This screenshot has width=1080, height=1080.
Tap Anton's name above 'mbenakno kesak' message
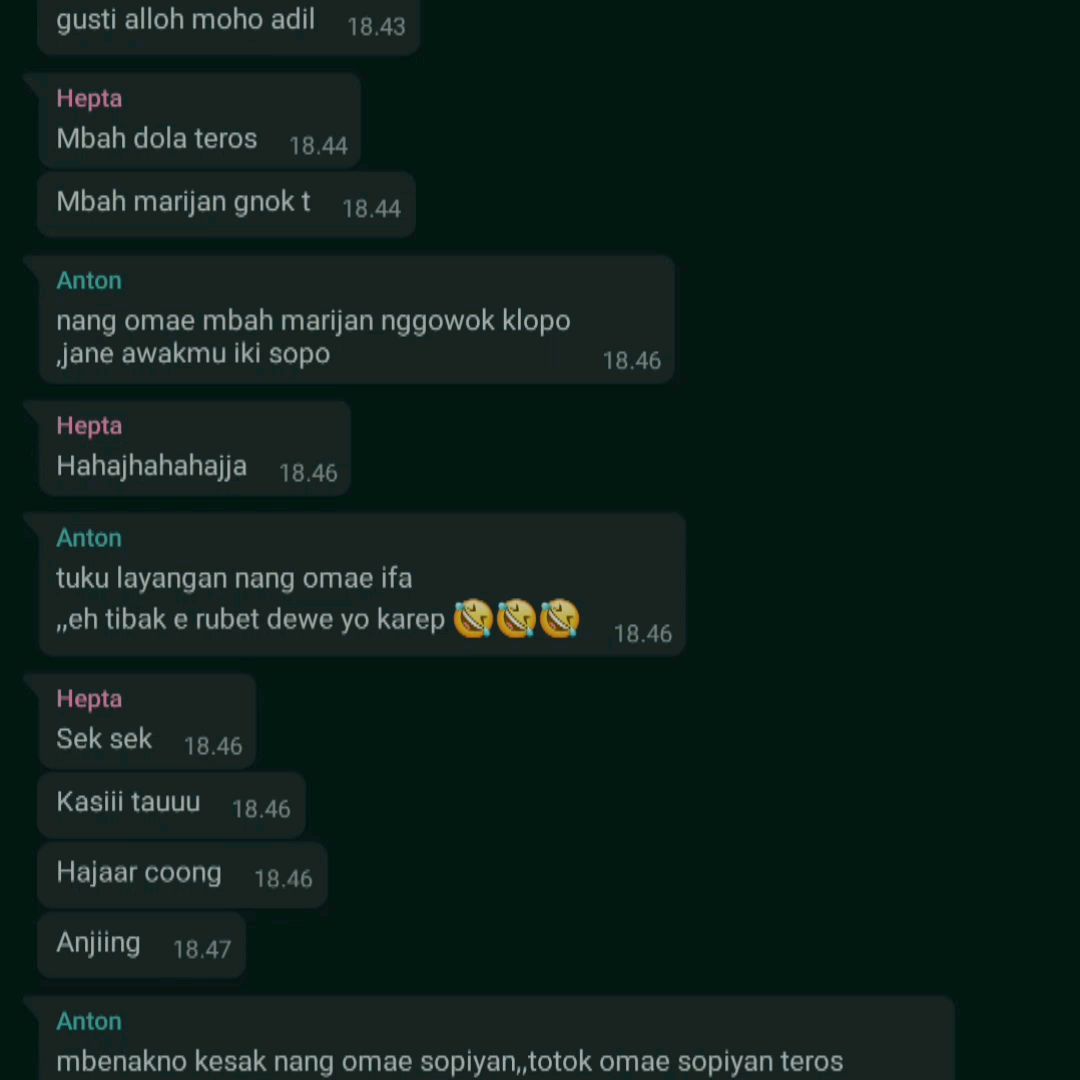[x=89, y=1021]
